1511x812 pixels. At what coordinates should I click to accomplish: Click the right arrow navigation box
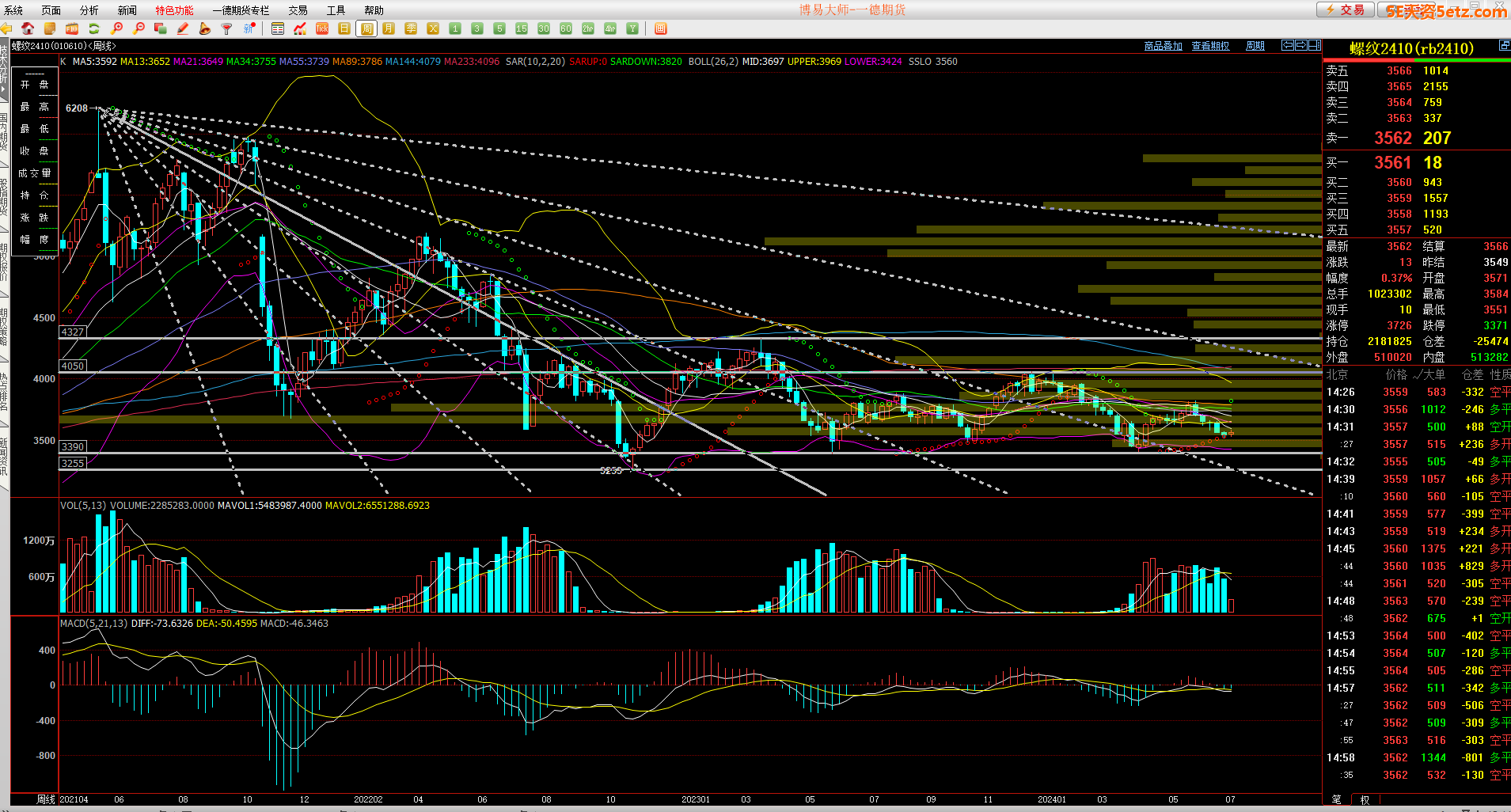(x=1300, y=45)
